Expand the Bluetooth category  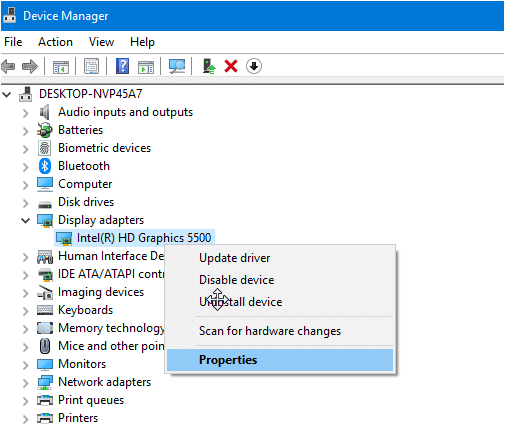point(26,167)
